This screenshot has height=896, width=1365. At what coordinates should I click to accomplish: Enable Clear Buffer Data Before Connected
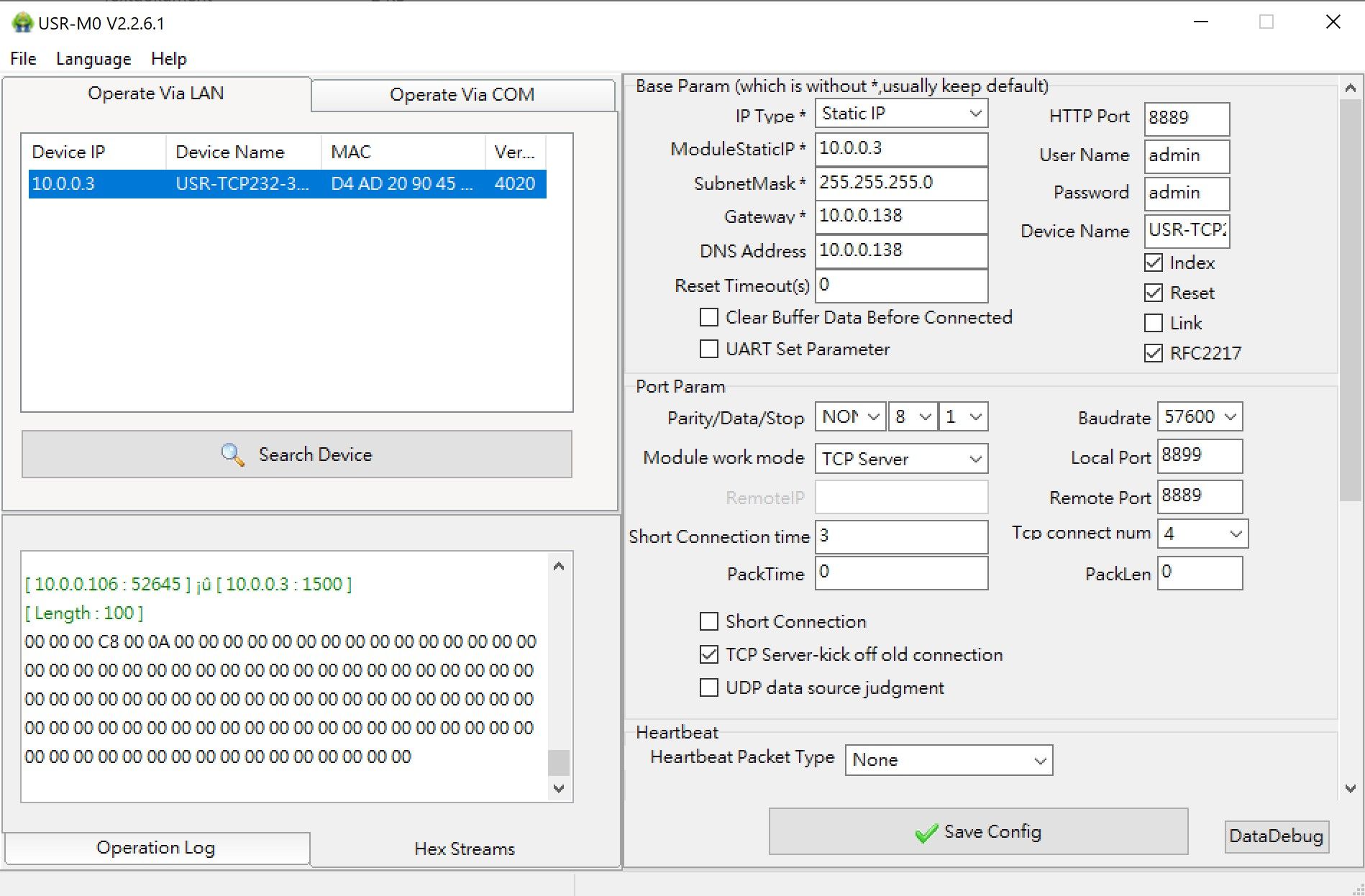pyautogui.click(x=709, y=318)
